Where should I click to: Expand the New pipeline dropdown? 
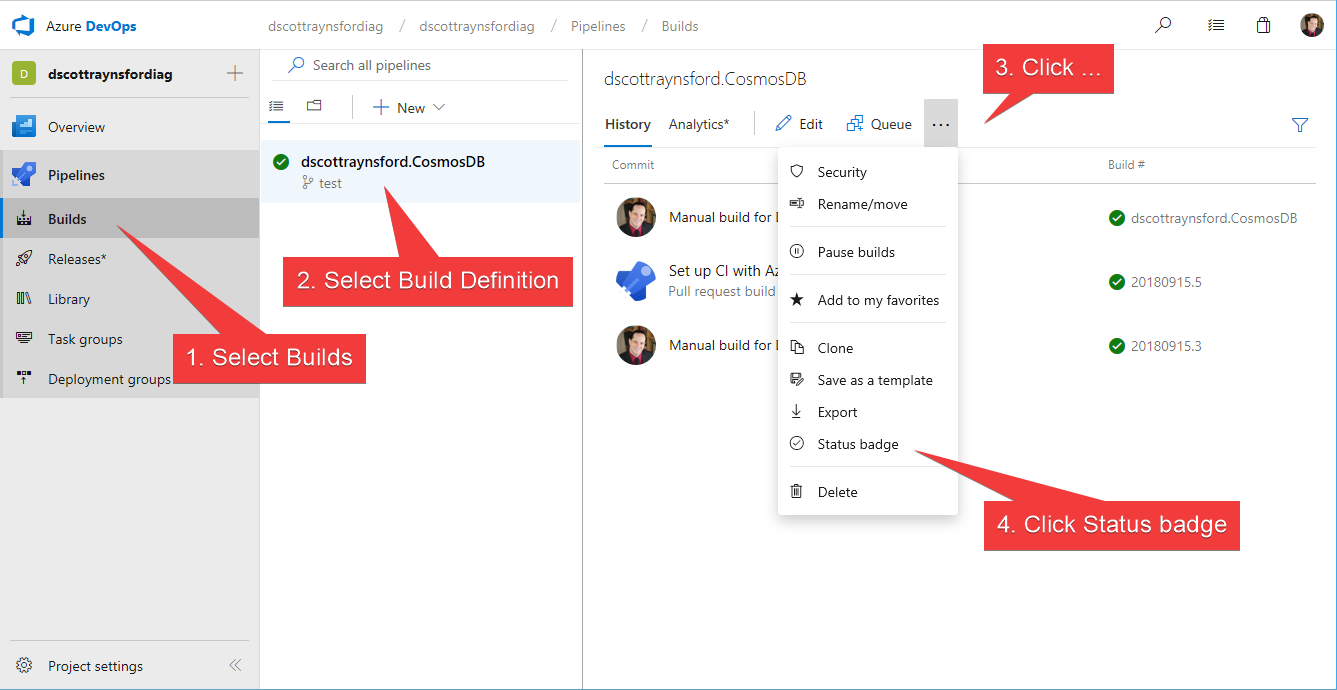pyautogui.click(x=409, y=108)
